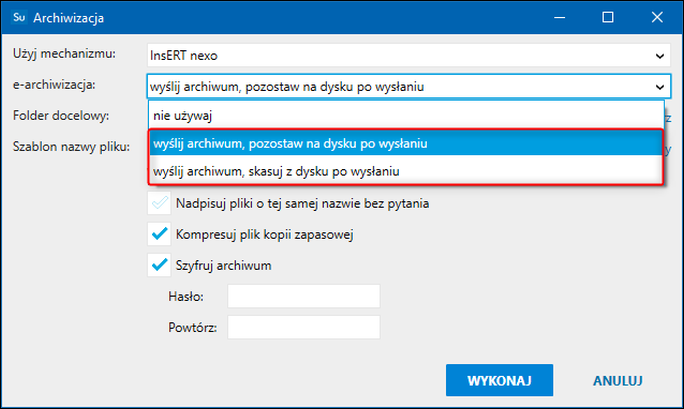Click the Su application icon in title bar
The width and height of the screenshot is (684, 409).
point(19,18)
